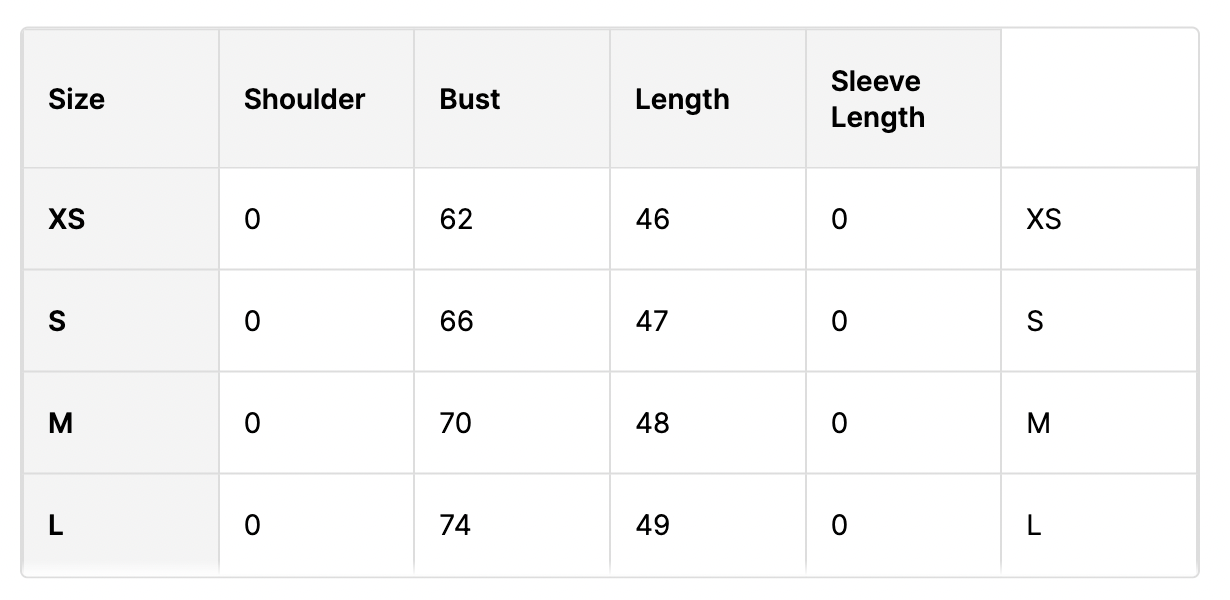Select the Length value 47 cell
This screenshot has width=1230, height=600.
652,321
